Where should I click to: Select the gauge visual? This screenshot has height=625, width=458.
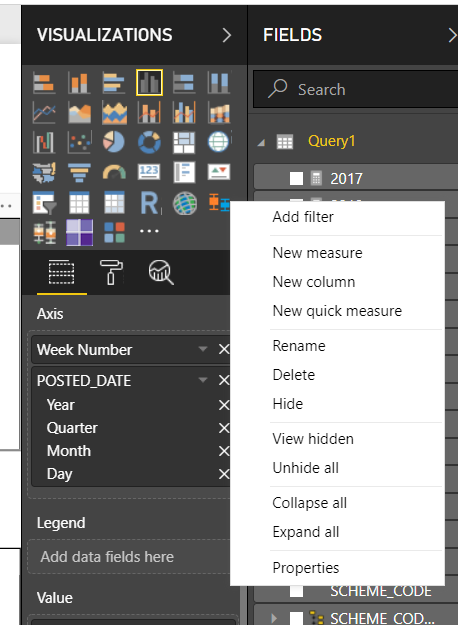(x=114, y=172)
